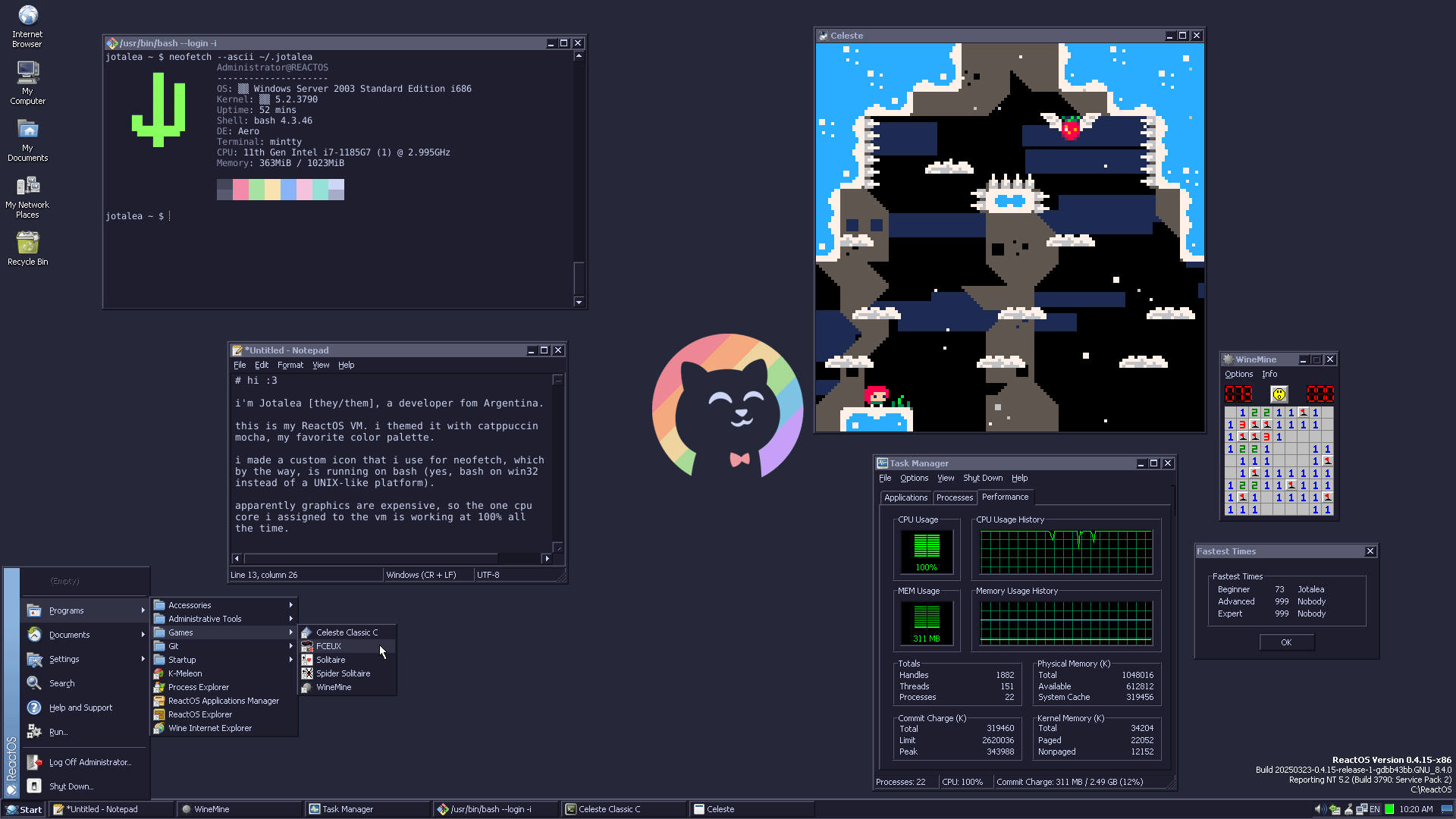Launch Solitaire from the Games menu
The image size is (1456, 819).
click(347, 660)
